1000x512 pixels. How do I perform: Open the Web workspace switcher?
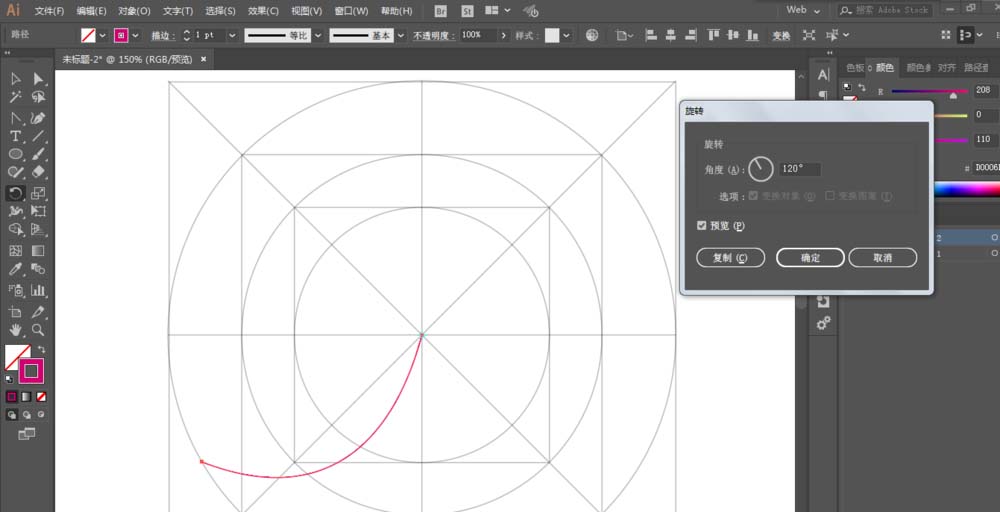tap(803, 10)
